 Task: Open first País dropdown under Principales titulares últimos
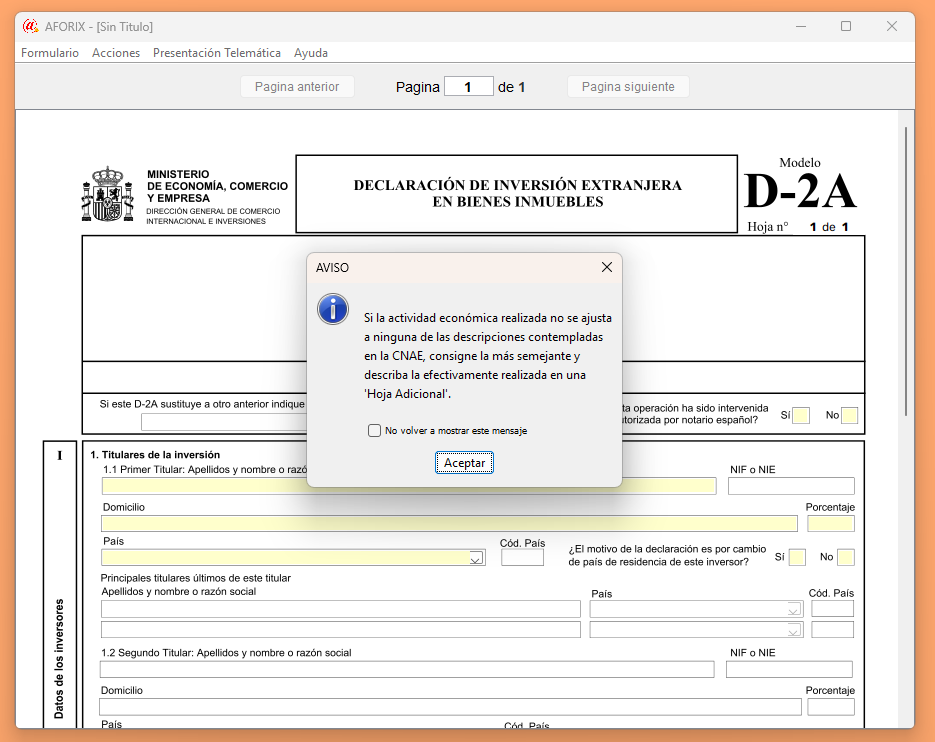coord(794,609)
